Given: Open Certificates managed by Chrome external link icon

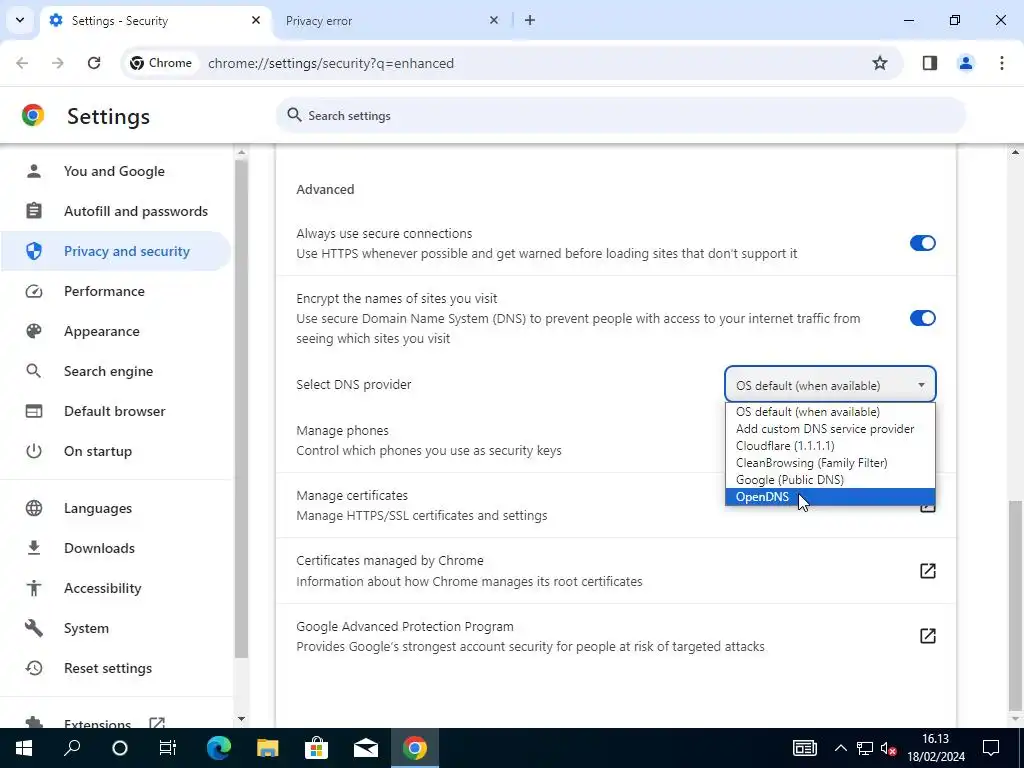Looking at the screenshot, I should coord(927,571).
